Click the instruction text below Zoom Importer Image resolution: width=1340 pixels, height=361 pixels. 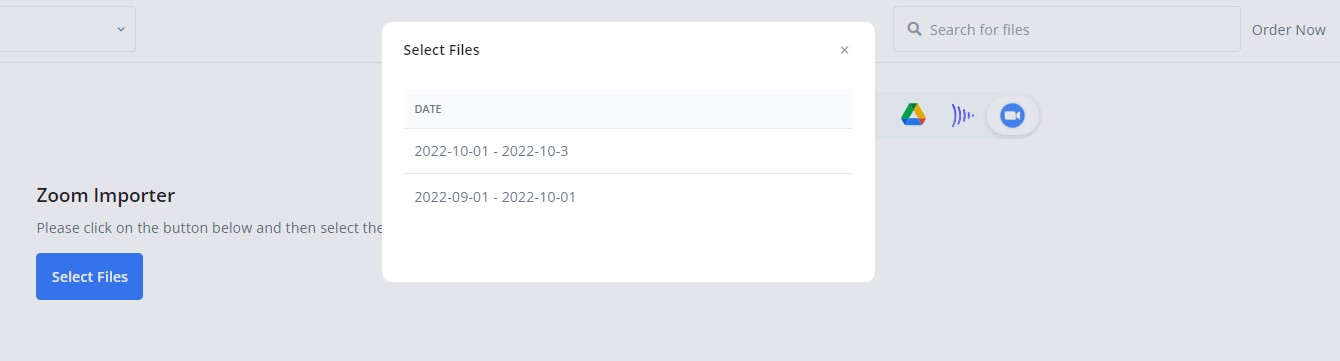click(210, 228)
